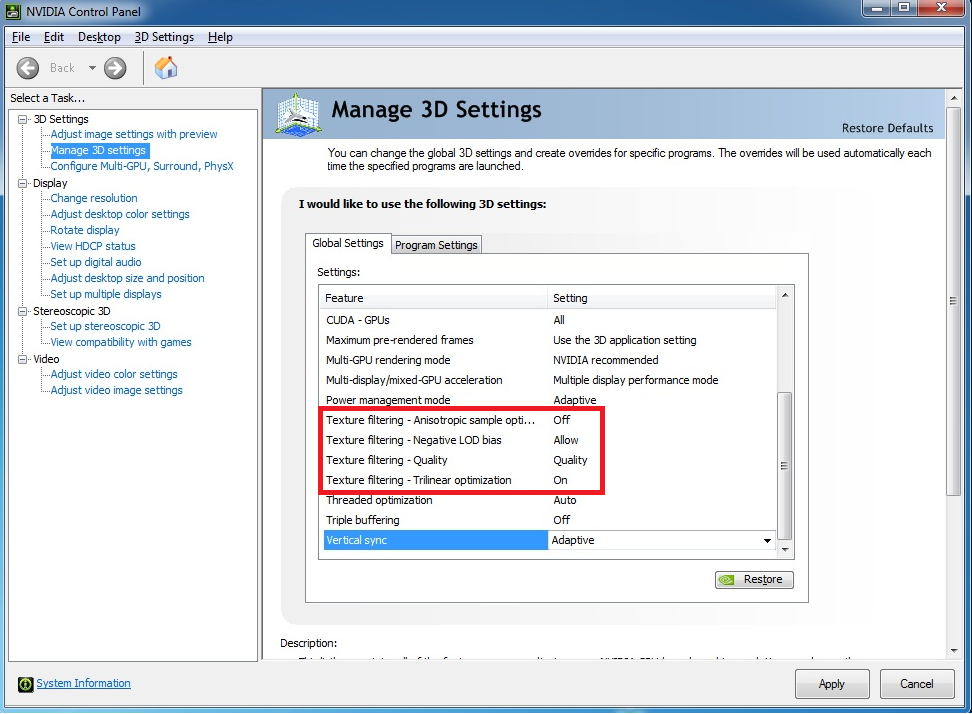Open the Vertical sync dropdown
Image resolution: width=972 pixels, height=714 pixels.
pos(767,541)
